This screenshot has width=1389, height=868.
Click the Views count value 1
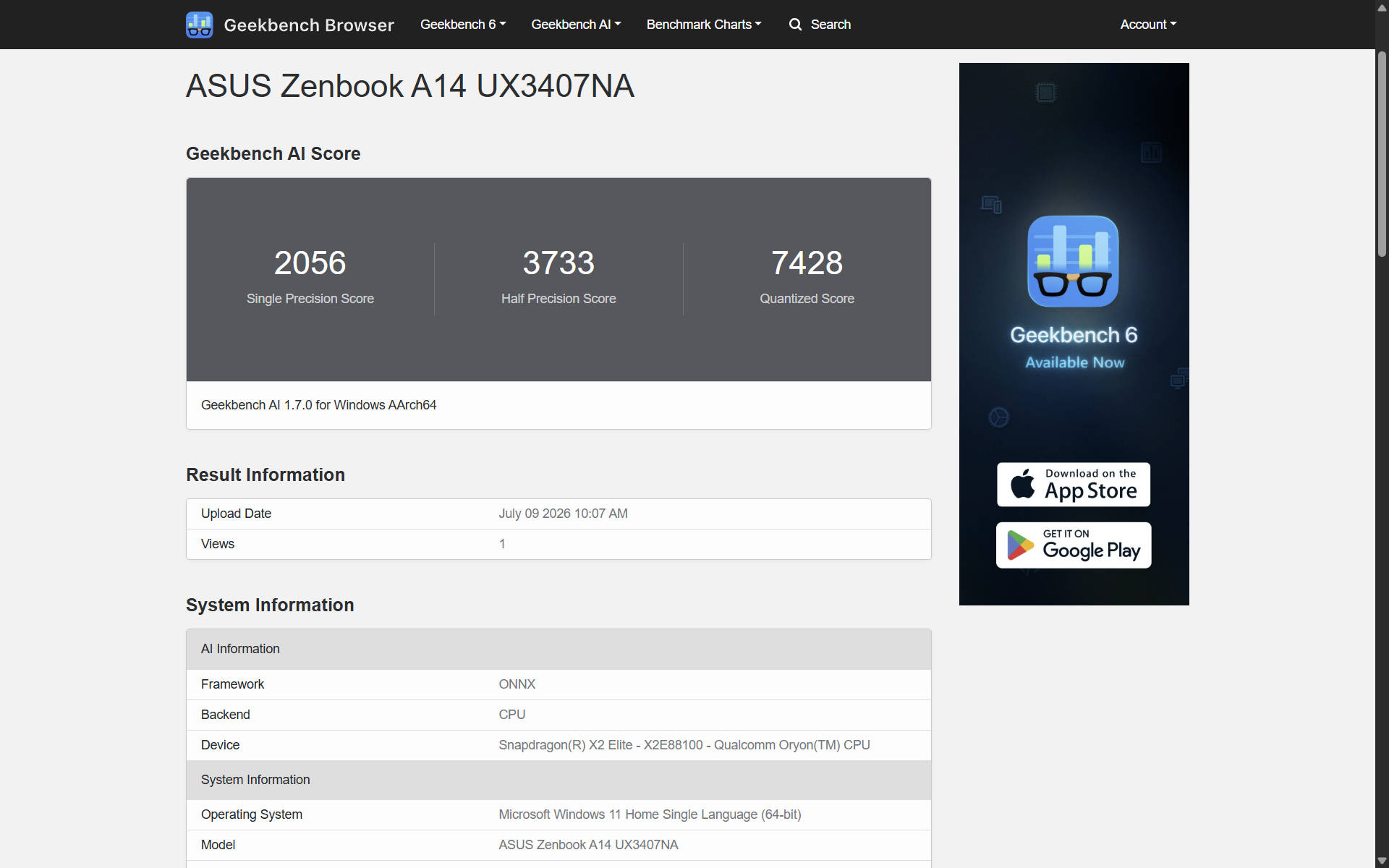click(x=502, y=544)
